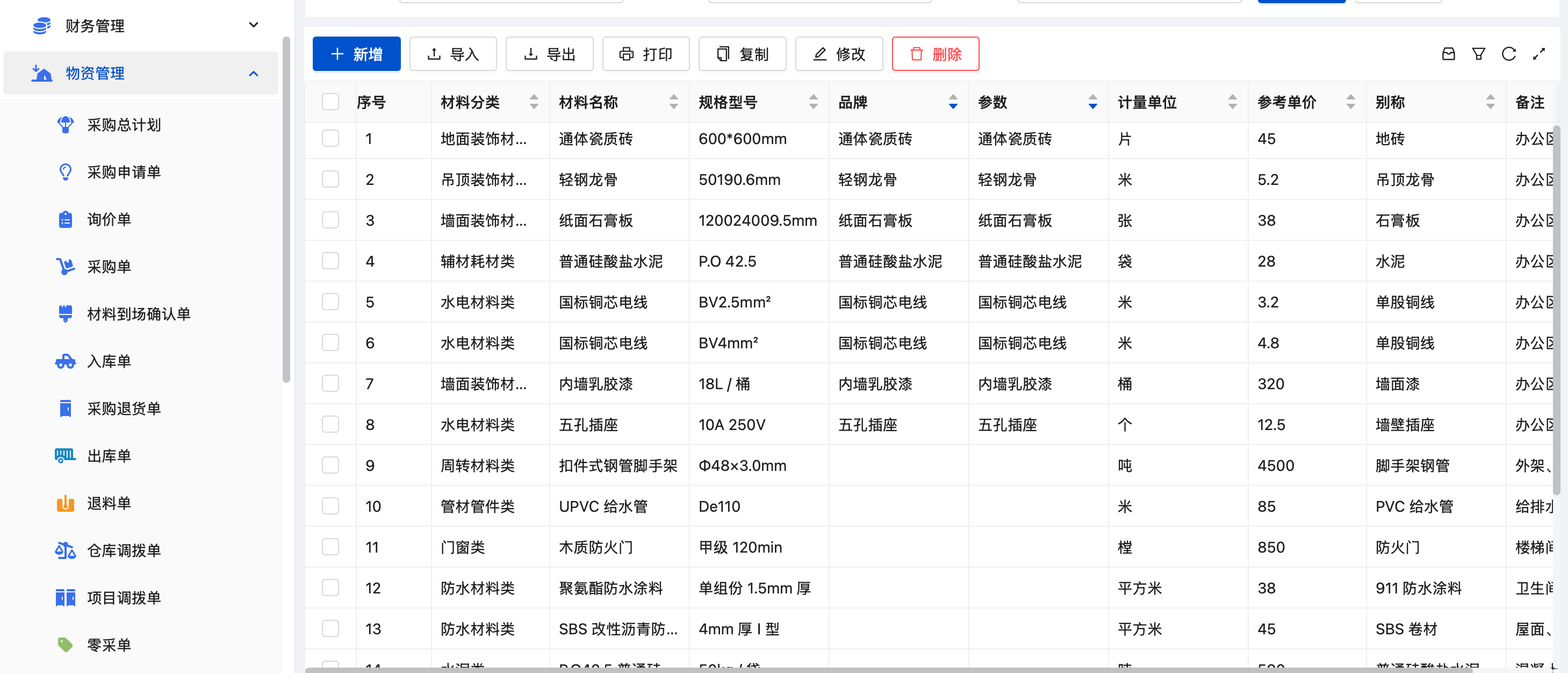Viewport: 1568px width, 673px height.
Task: Click the 采购申请单 lightbulb icon
Action: 65,173
